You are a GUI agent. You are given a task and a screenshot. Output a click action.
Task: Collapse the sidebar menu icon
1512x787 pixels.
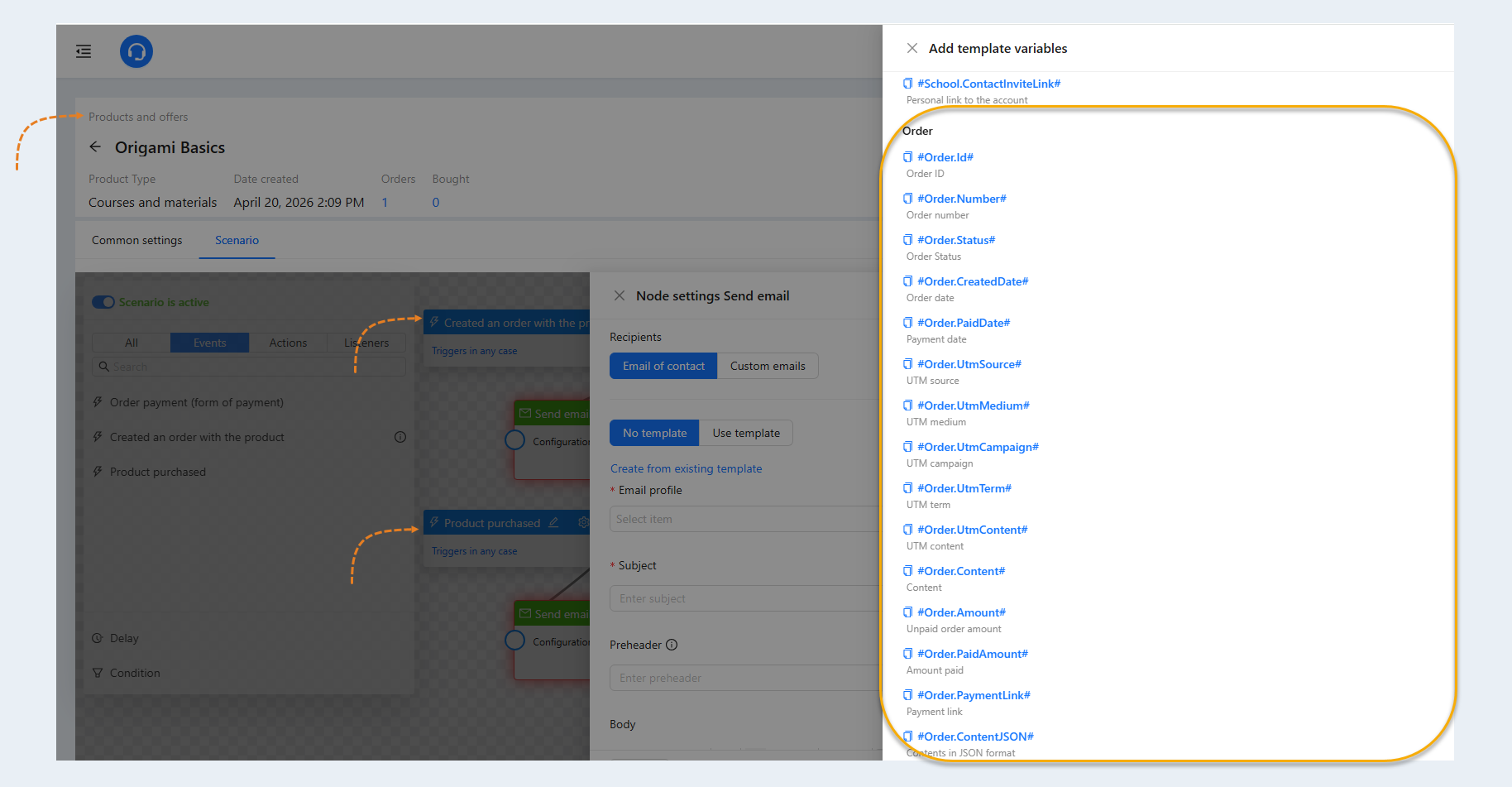click(x=84, y=51)
